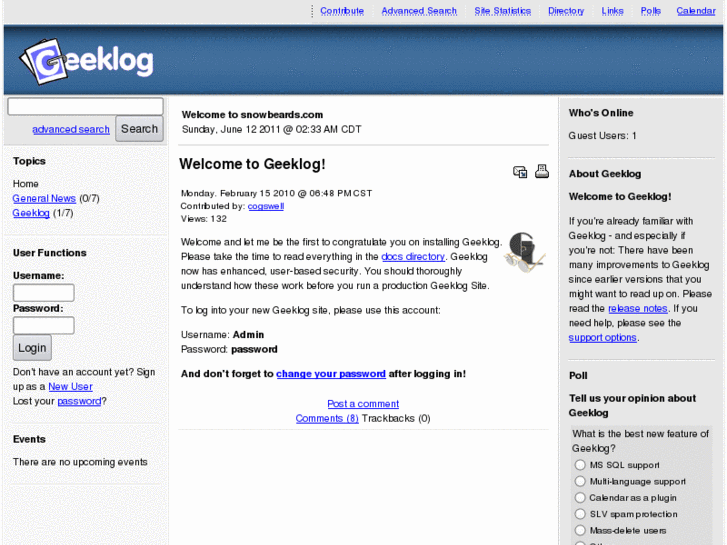This screenshot has width=727, height=545.
Task: Select the SLV spam protection poll option
Action: [580, 514]
